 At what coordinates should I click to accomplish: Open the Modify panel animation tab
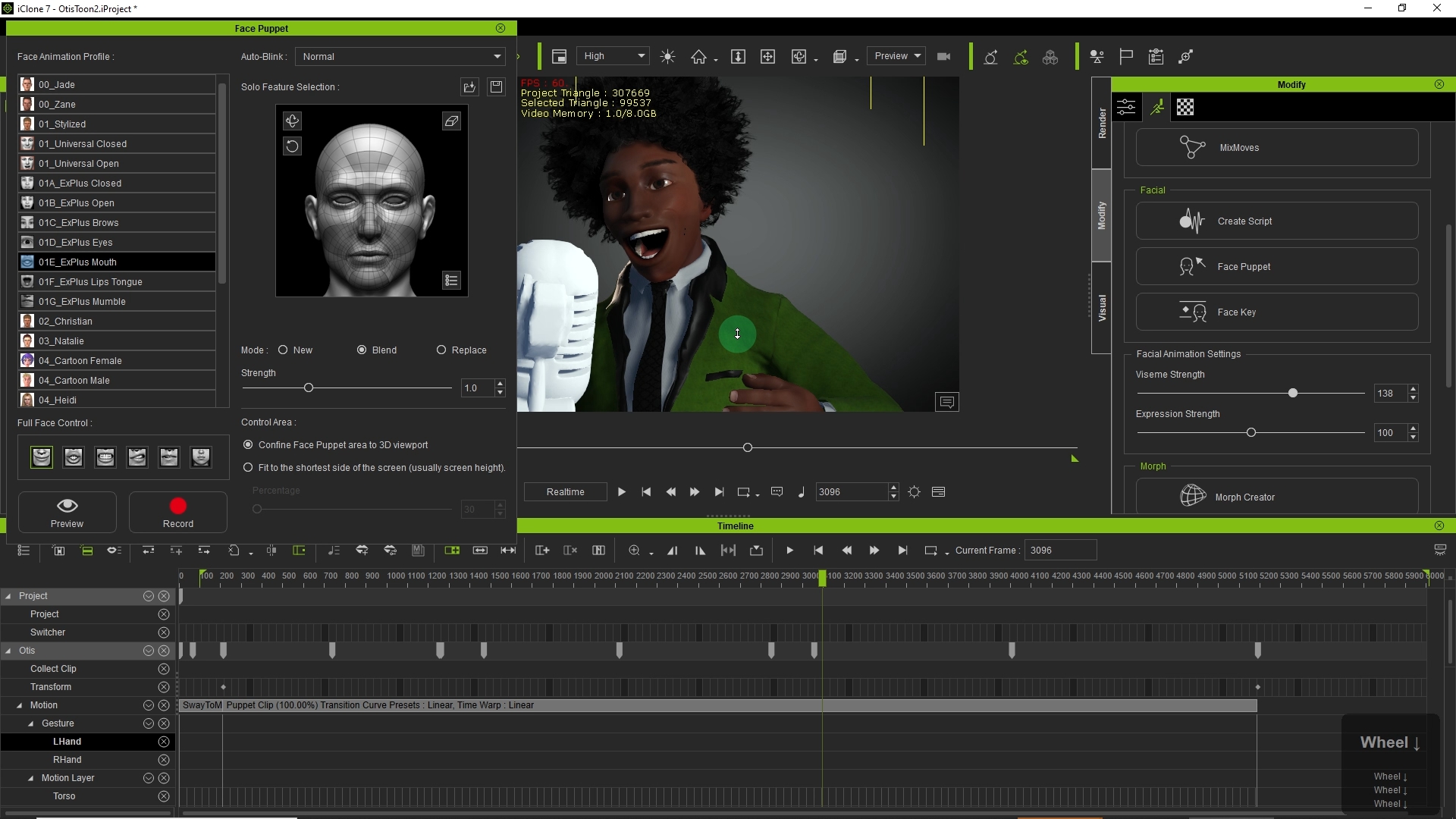1156,107
